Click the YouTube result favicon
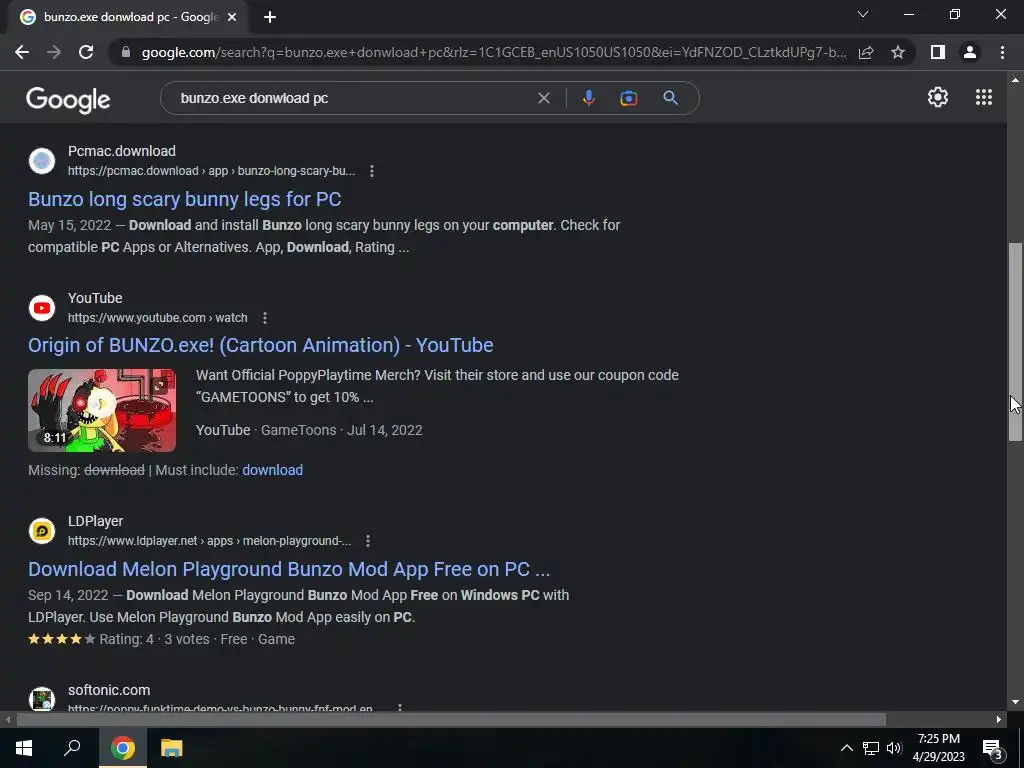 coord(42,308)
